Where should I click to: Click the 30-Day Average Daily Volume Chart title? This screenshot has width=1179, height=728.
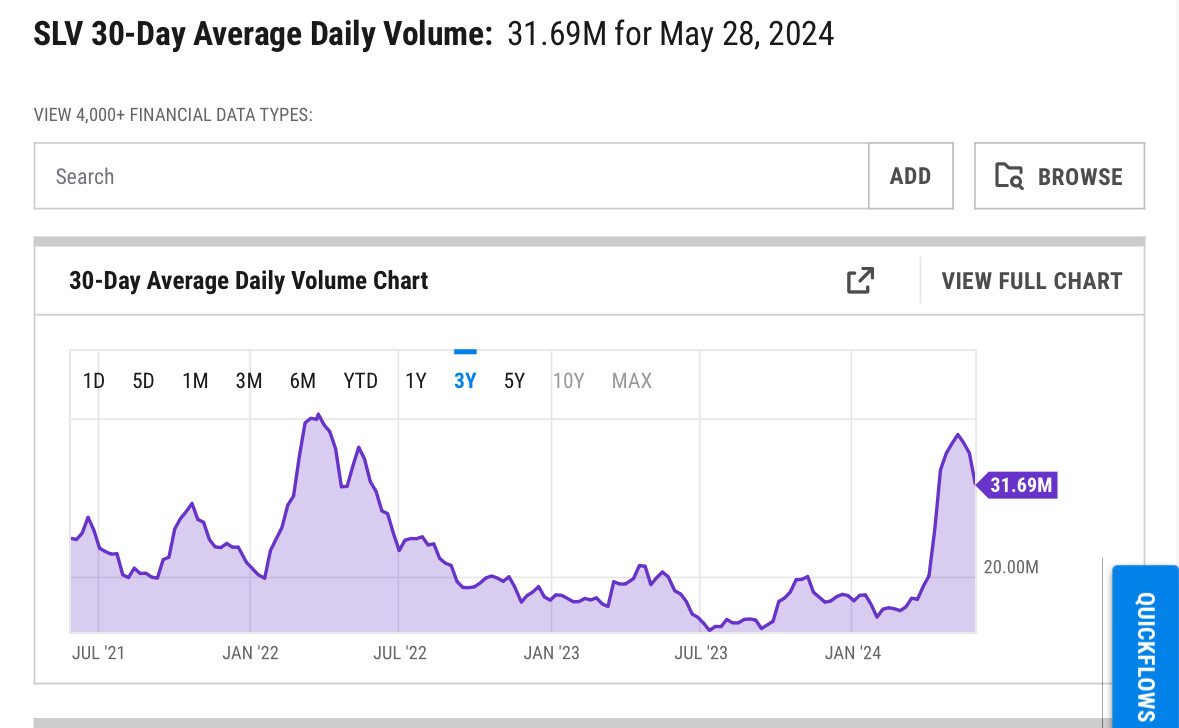[x=248, y=281]
